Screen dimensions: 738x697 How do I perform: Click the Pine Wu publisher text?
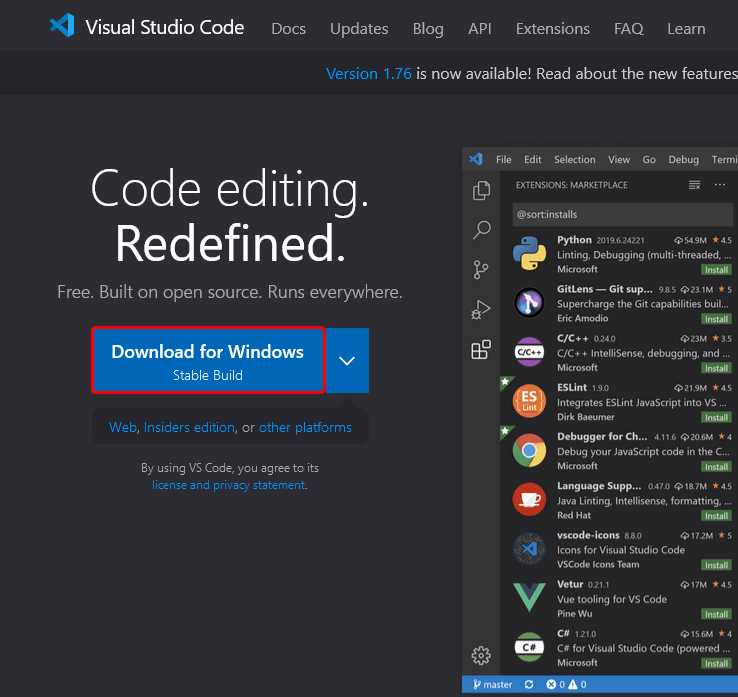pos(574,613)
